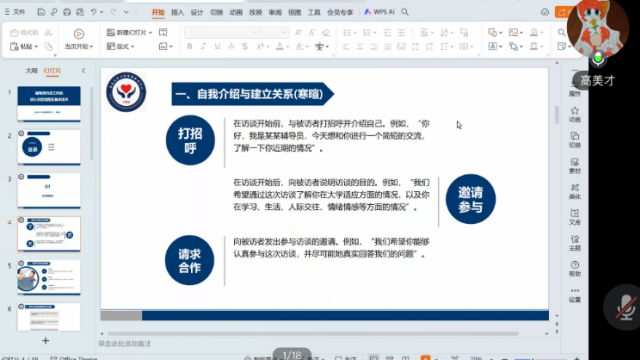Click the Undo arrow icon

tap(93, 12)
